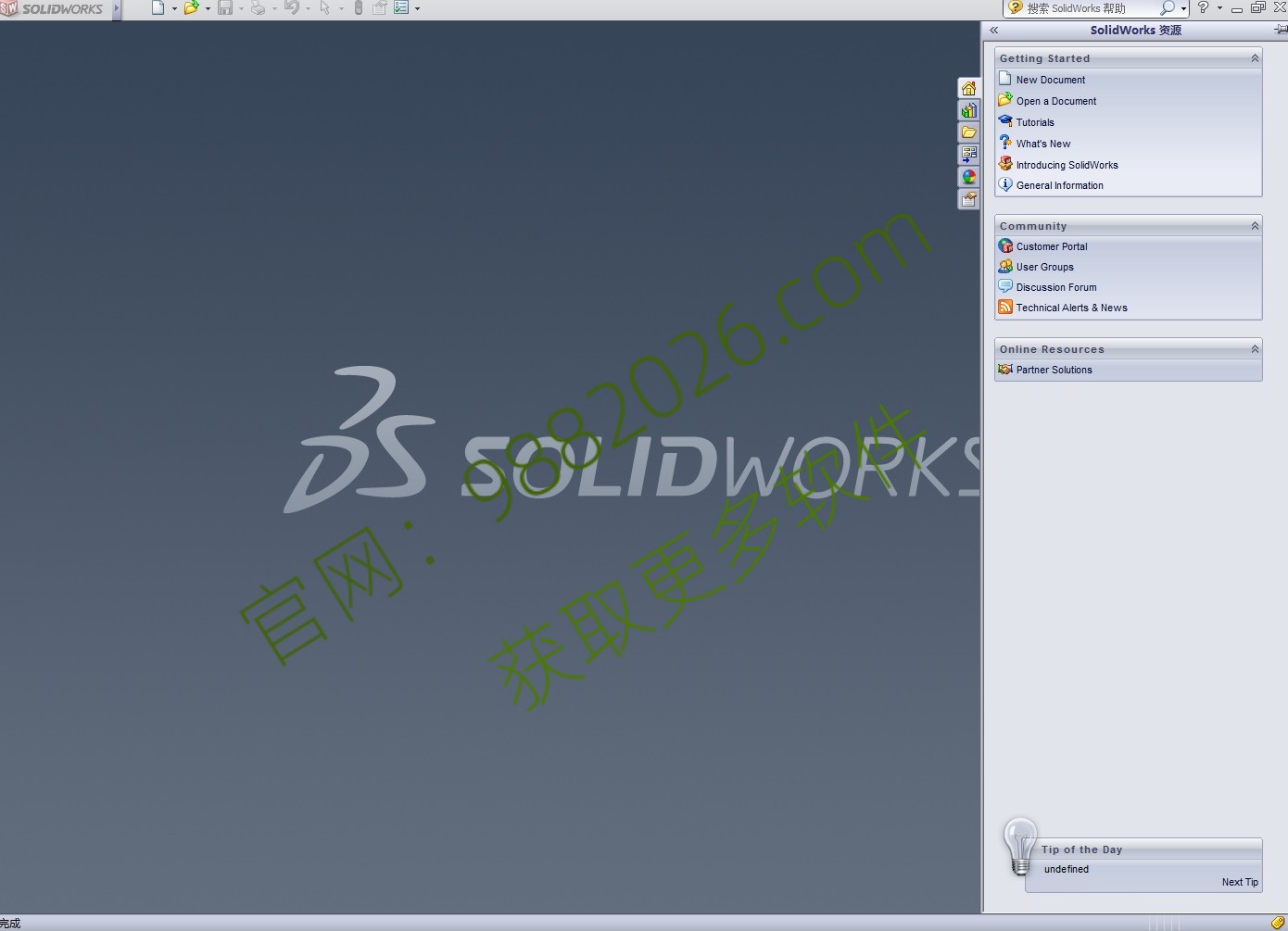Select the Appearances color-ball tab
Screen dimensions: 1288x931
coord(968,177)
